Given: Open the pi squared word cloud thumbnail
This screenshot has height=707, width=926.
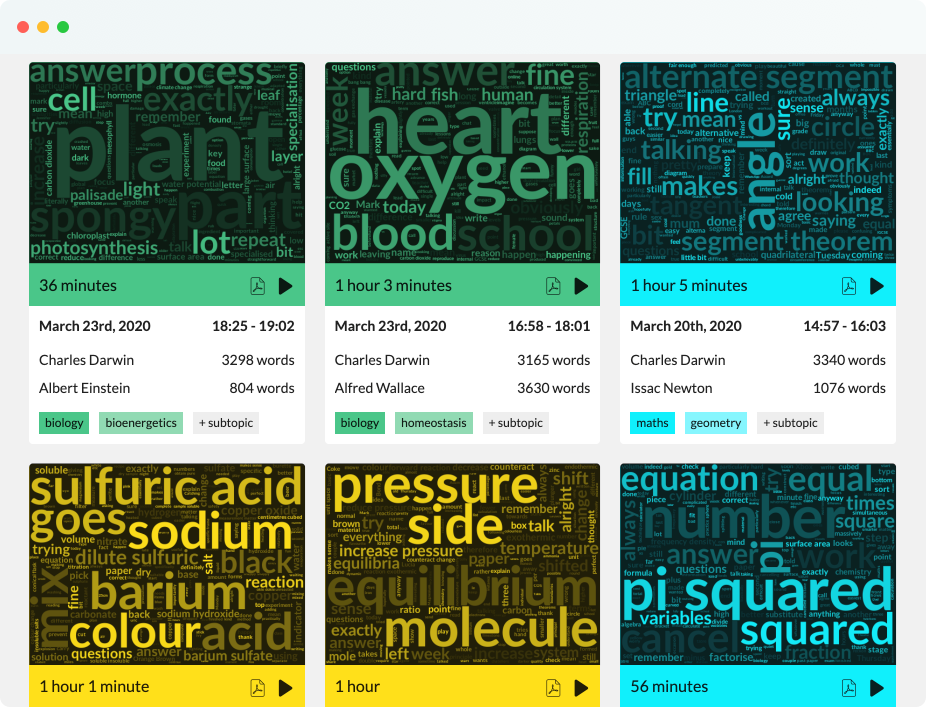Looking at the screenshot, I should (x=758, y=564).
